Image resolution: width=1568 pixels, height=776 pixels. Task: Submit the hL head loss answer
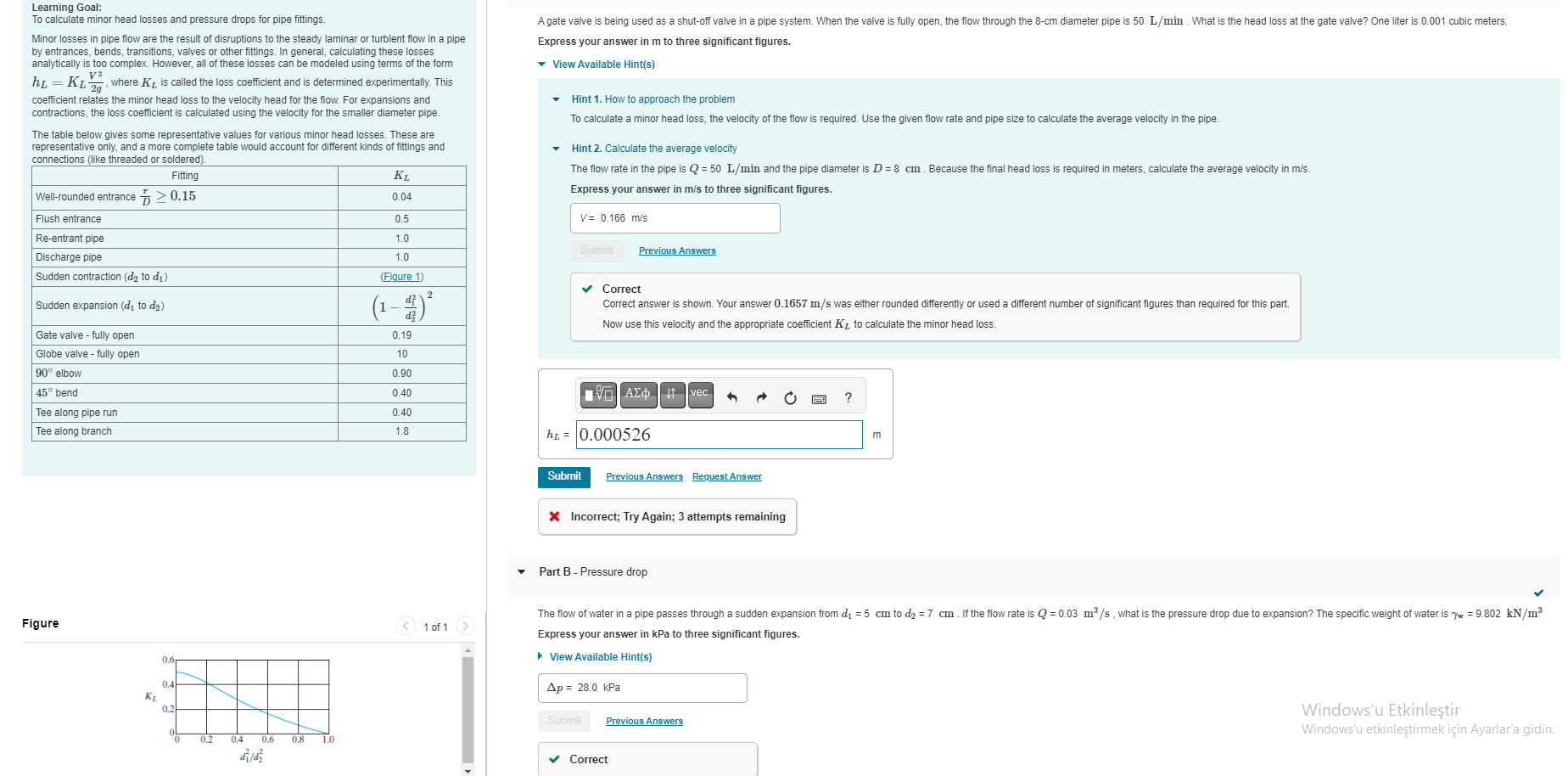564,476
